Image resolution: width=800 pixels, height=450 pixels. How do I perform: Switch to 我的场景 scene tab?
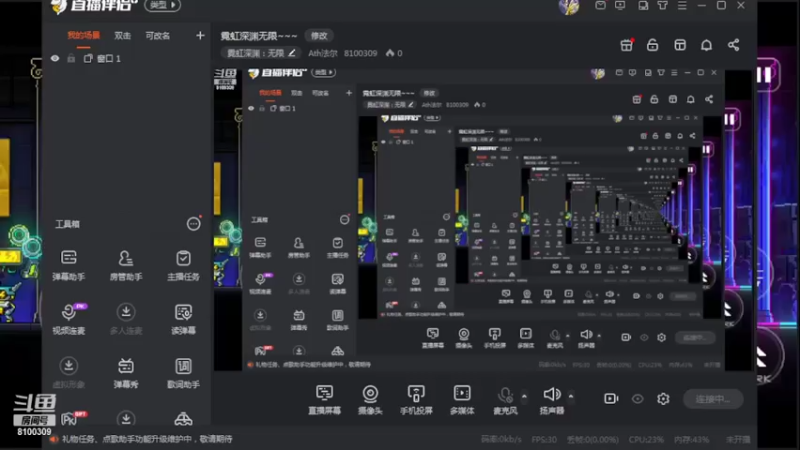tap(84, 35)
